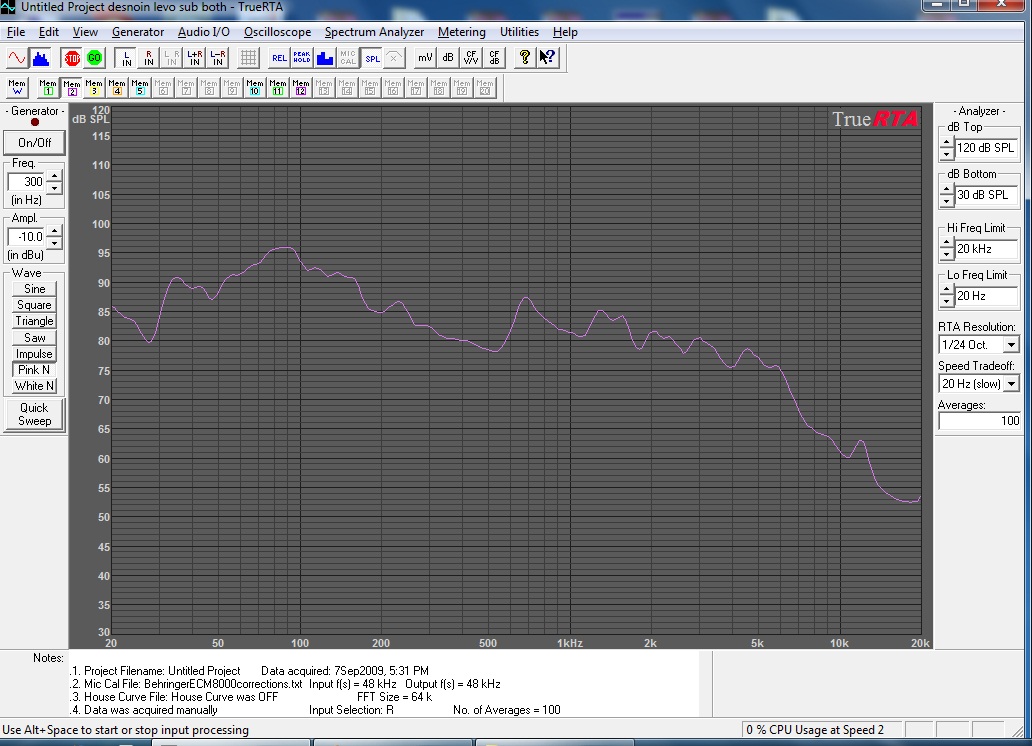Viewport: 1032px width, 746px height.
Task: Raise Hi Freq Limit with the up arrow
Action: pos(946,244)
